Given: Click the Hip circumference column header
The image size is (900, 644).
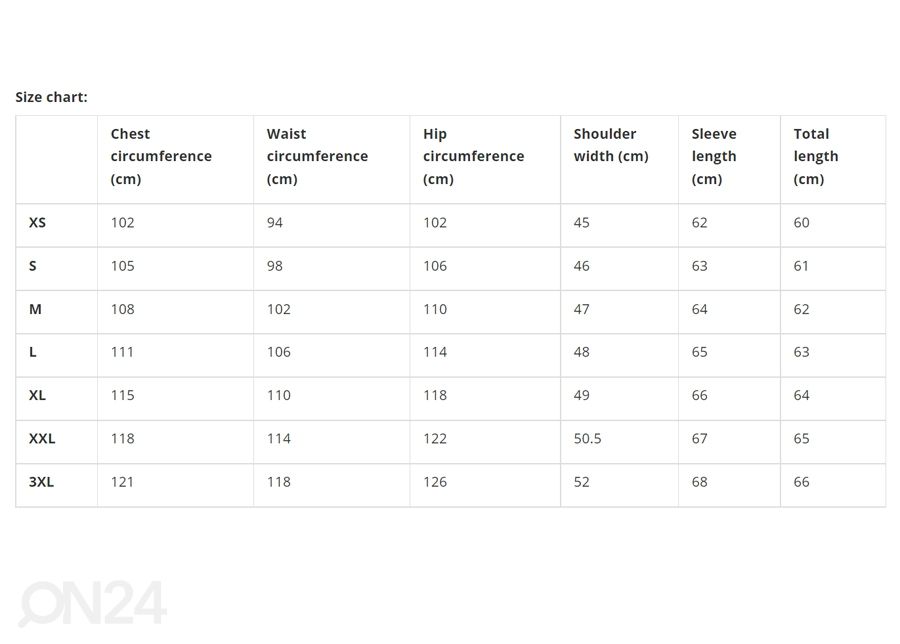Looking at the screenshot, I should [x=474, y=156].
